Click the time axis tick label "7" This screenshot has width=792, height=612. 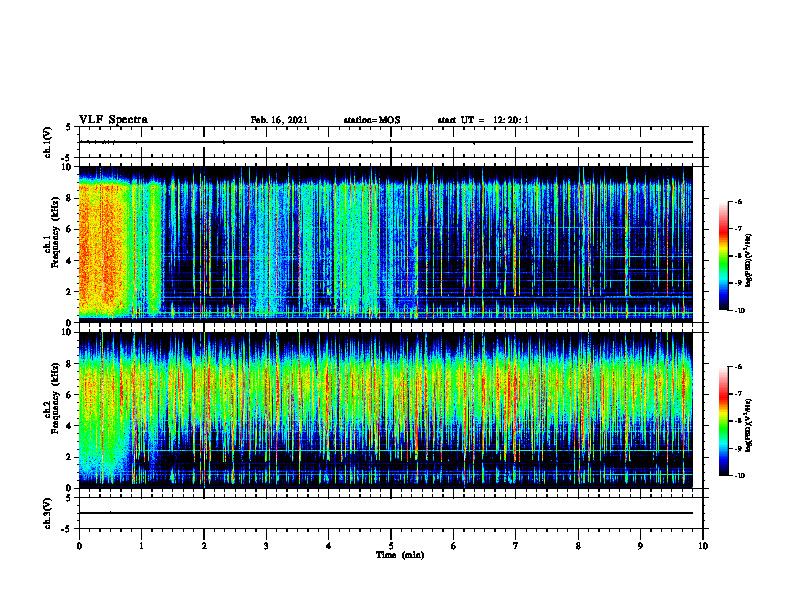(516, 546)
